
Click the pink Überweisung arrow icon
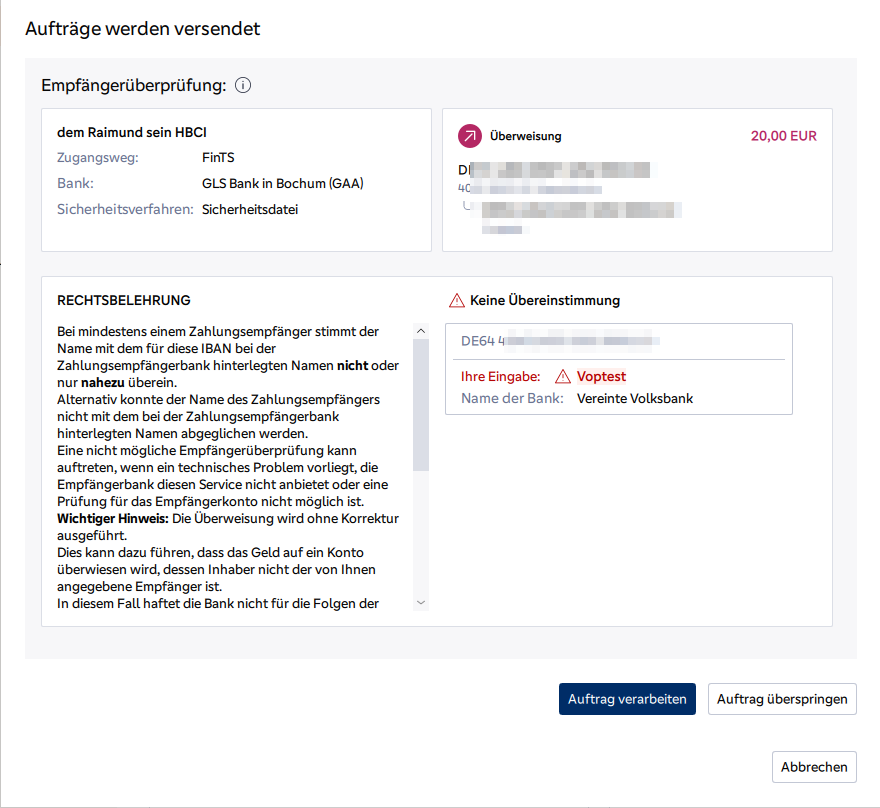click(x=470, y=136)
